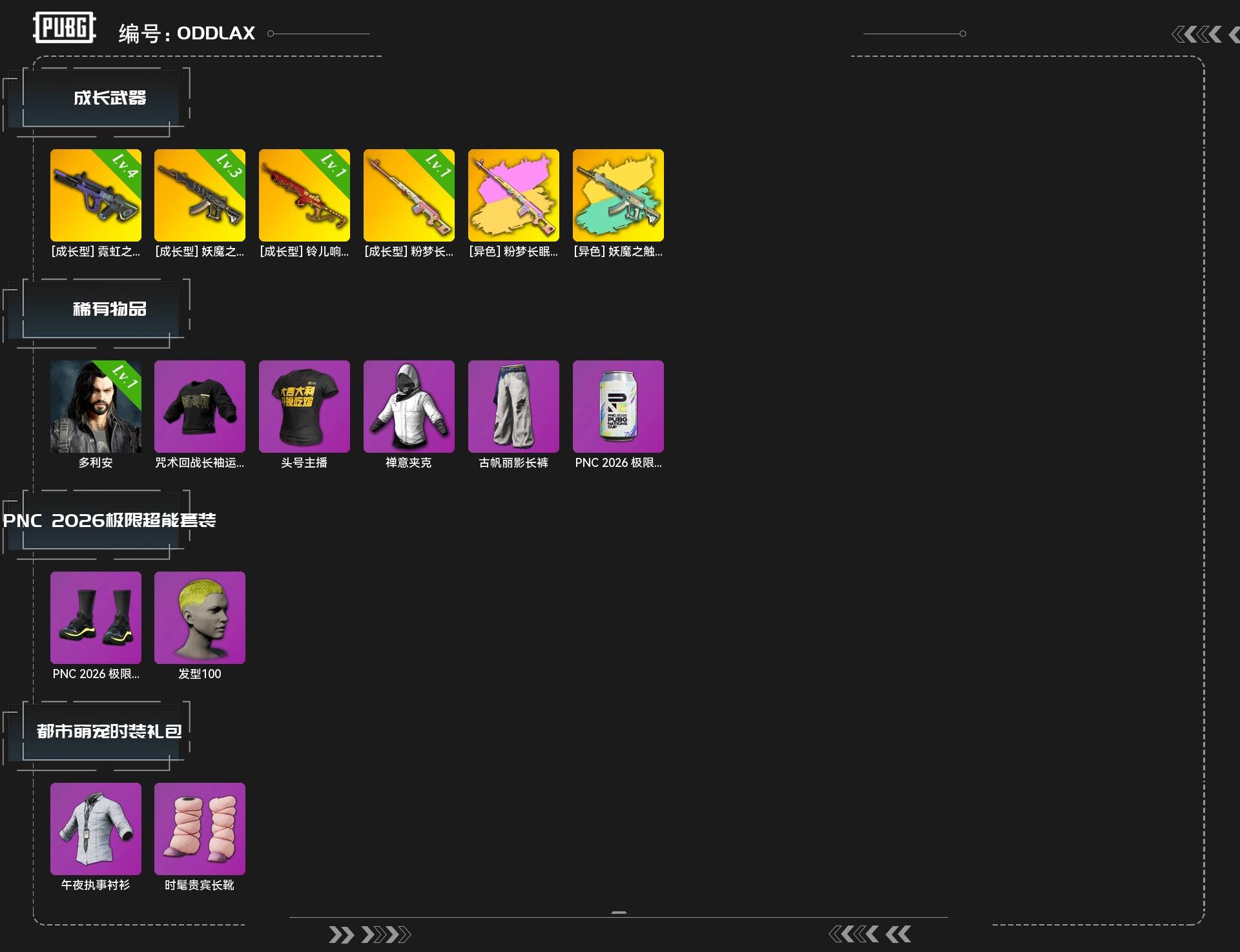Select the [异色] 妖魔之触 weapon icon
1240x952 pixels.
618,195
